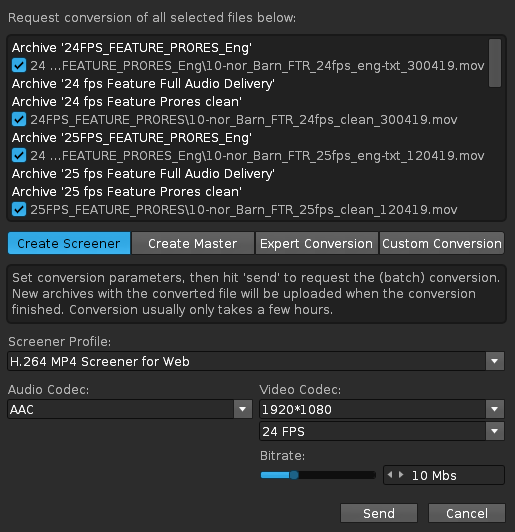The width and height of the screenshot is (515, 532).
Task: Expand the Screener Profile dropdown arrow
Action: [495, 361]
